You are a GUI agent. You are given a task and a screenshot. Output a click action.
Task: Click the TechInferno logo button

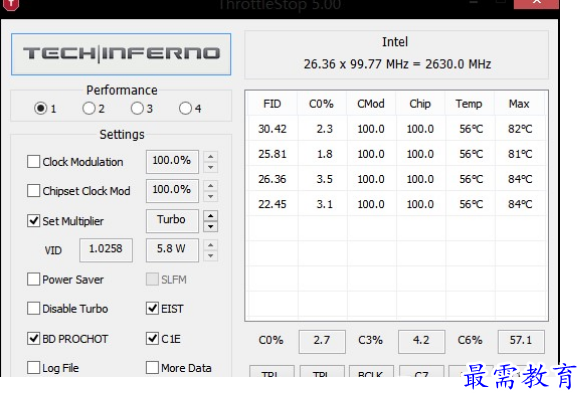pos(121,54)
